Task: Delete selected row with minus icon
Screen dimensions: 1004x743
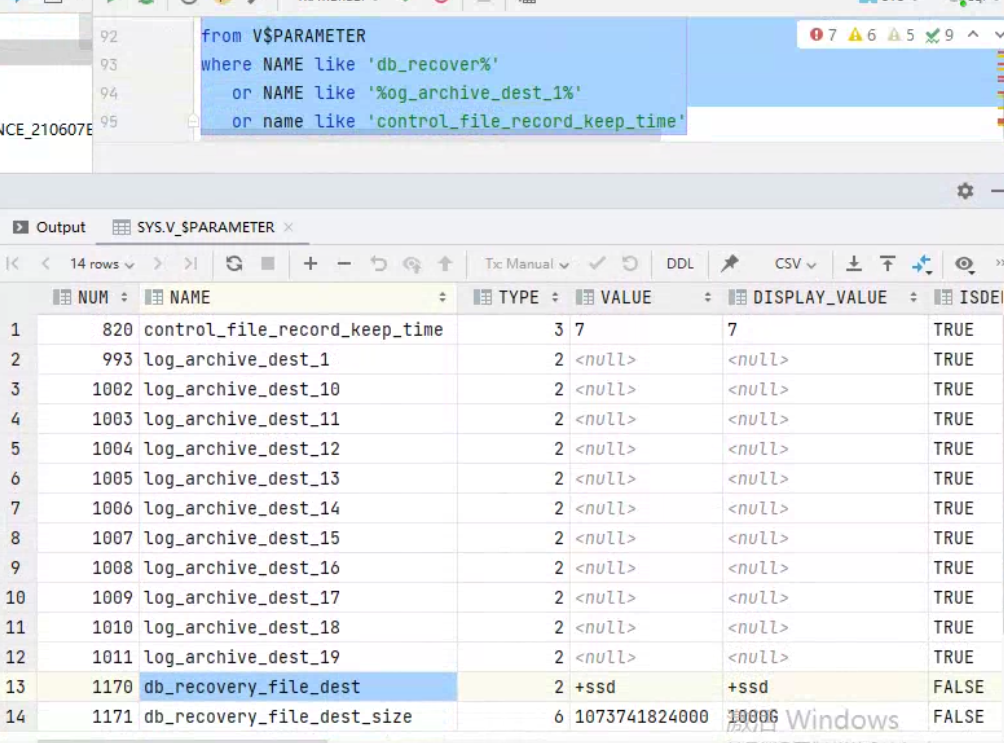Action: pos(344,264)
